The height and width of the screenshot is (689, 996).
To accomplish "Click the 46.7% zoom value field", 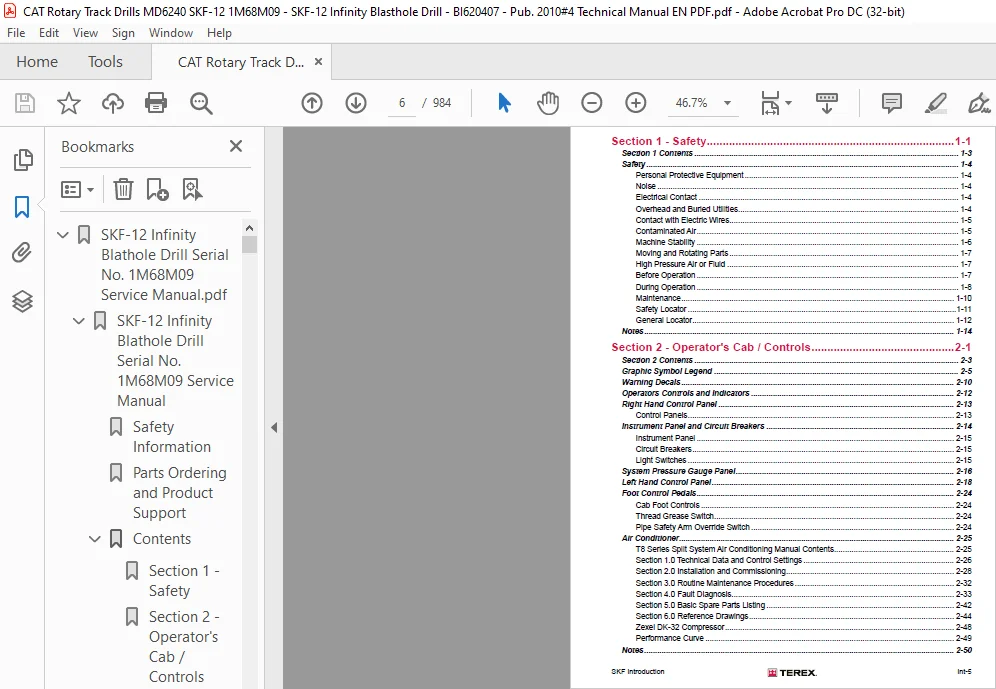I will tap(691, 103).
